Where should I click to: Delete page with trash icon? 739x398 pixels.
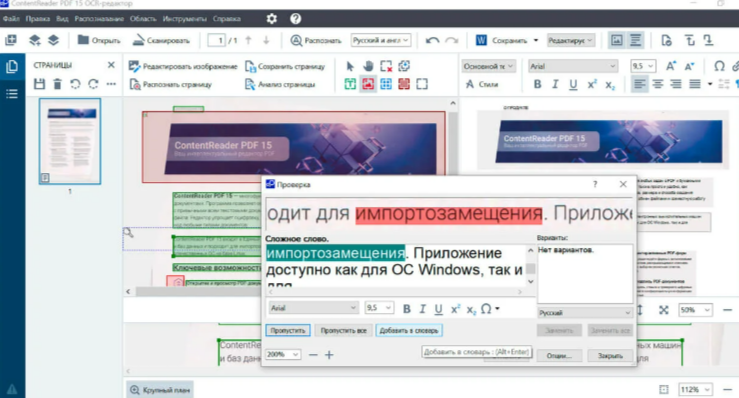coord(57,84)
